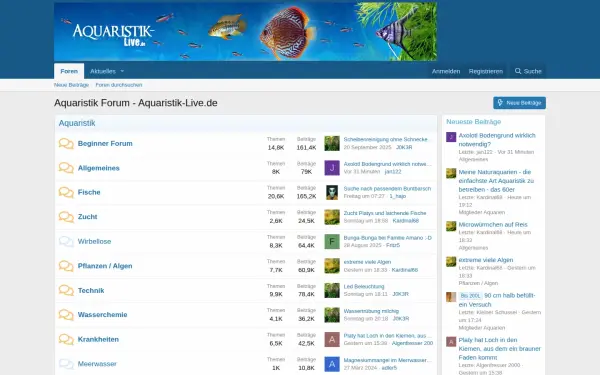Open Foren durchsuchen sub-navigation link
600x375 pixels.
119,85
